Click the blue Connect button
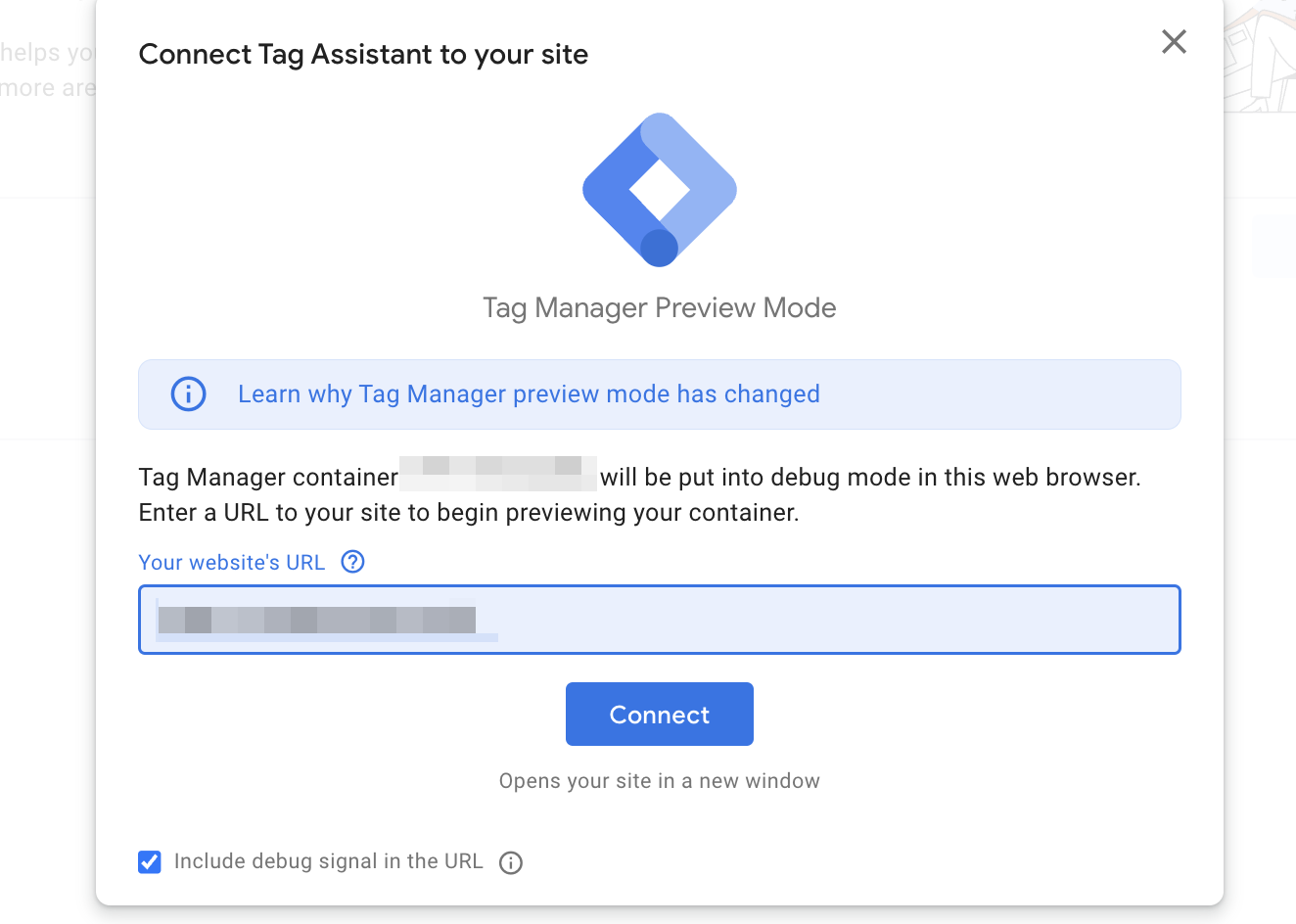 coord(660,715)
